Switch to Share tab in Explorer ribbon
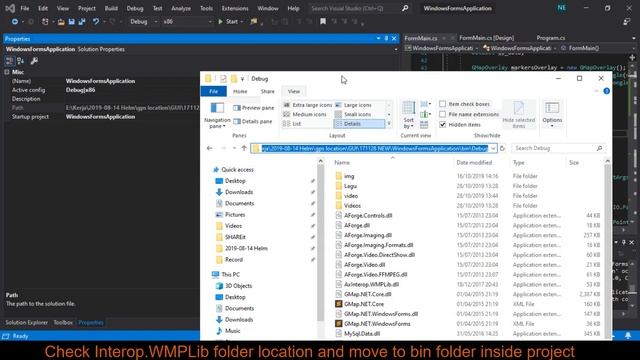This screenshot has height=360, width=640. (267, 91)
